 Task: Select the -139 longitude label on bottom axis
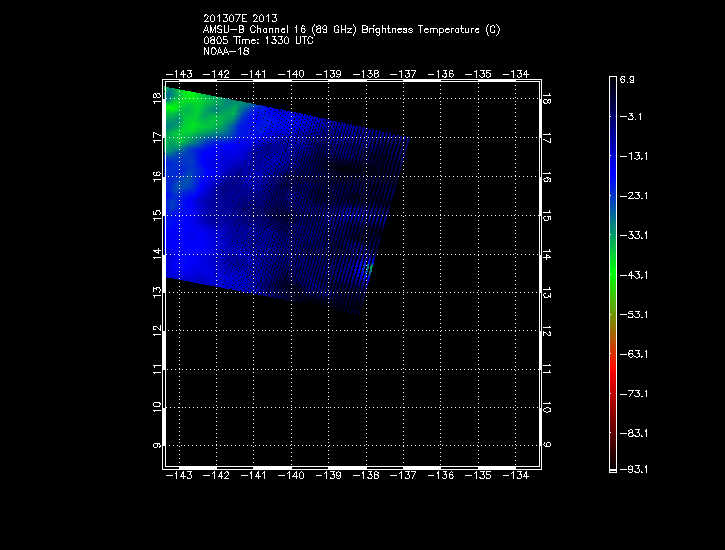[x=328, y=476]
